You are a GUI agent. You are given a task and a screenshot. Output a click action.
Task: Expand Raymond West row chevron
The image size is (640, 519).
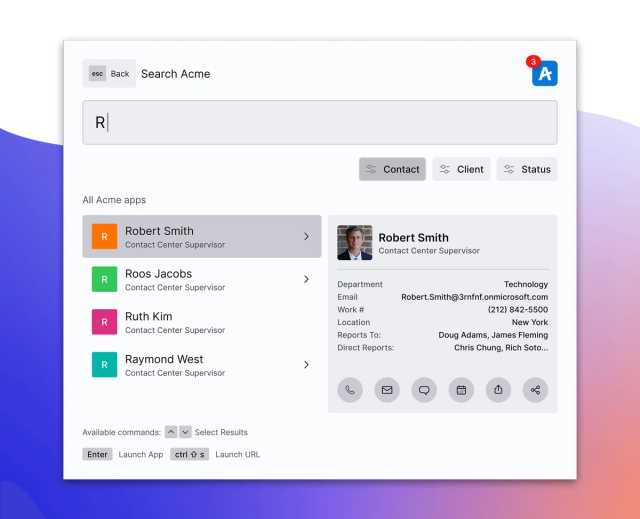[307, 365]
